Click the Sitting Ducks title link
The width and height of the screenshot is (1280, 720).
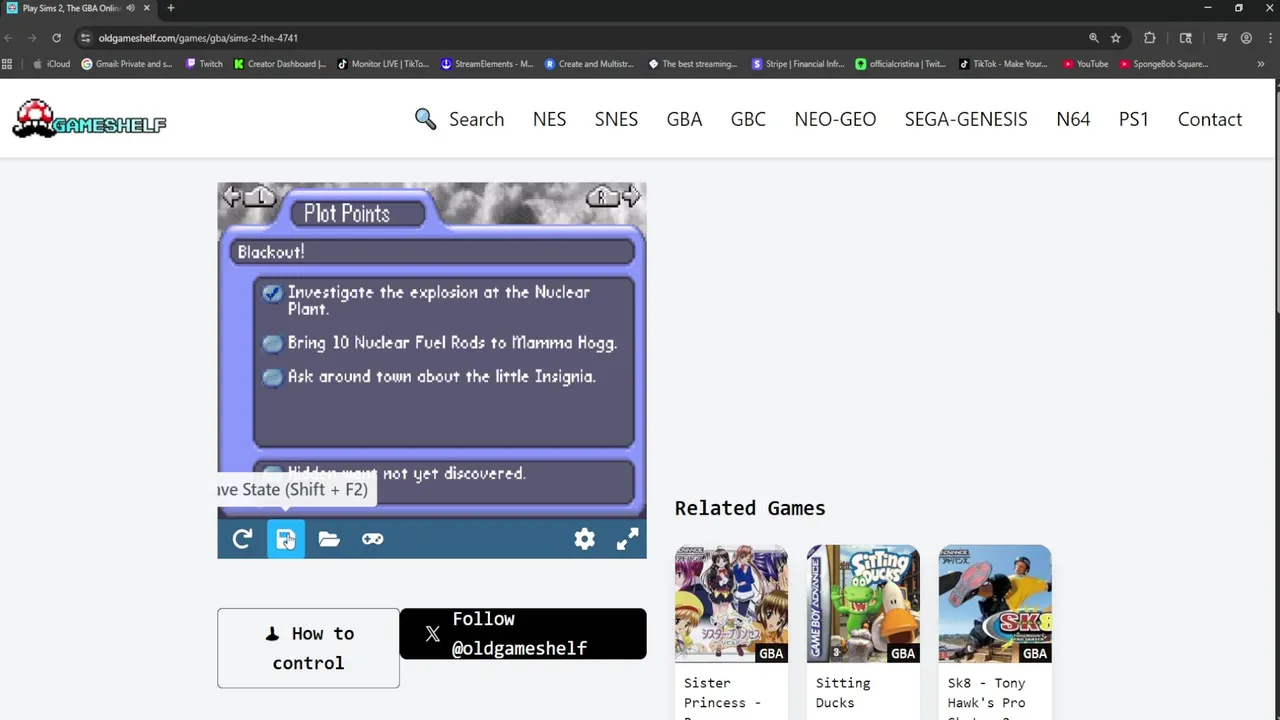pos(843,693)
